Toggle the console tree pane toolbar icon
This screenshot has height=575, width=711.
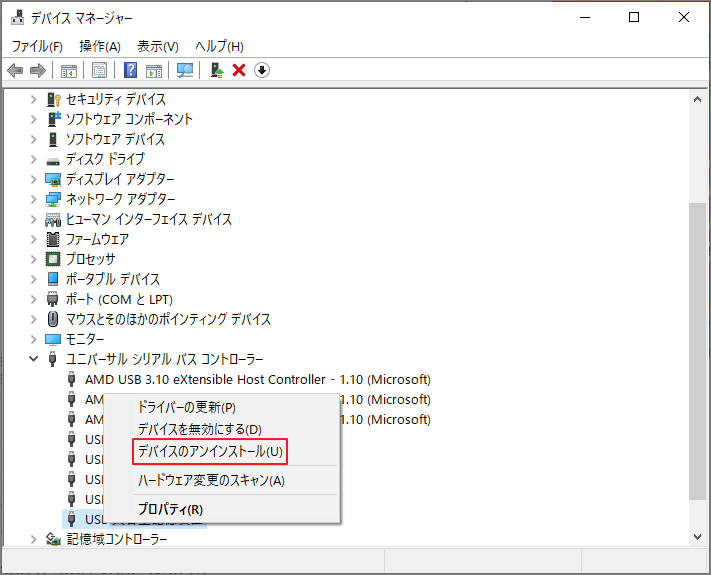[69, 70]
